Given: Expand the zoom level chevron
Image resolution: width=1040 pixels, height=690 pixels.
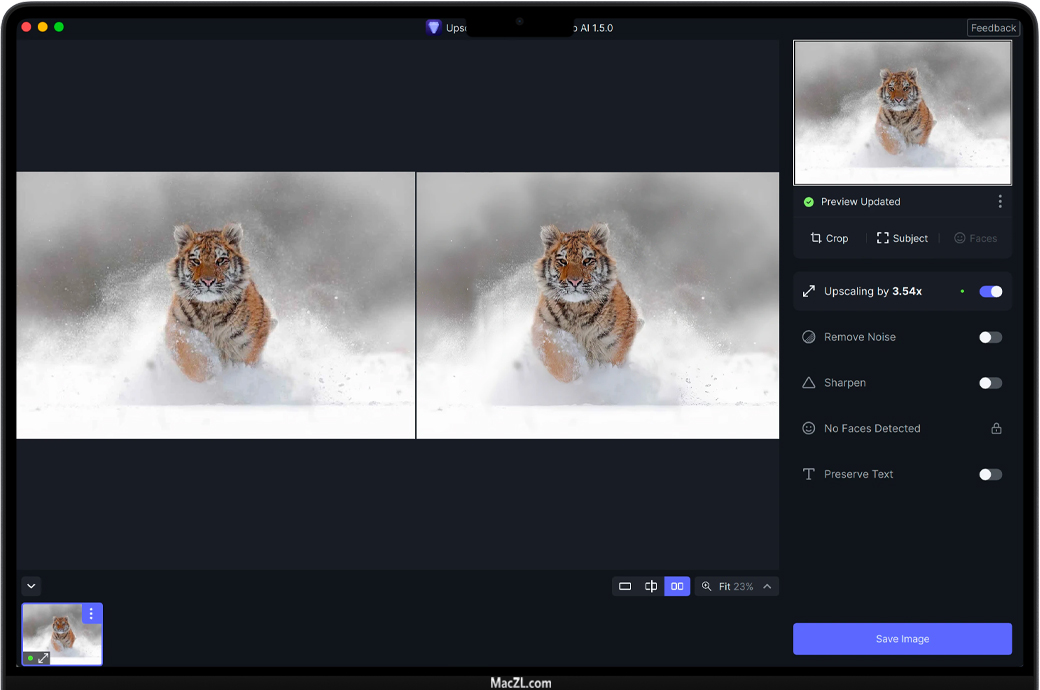Looking at the screenshot, I should (x=767, y=586).
